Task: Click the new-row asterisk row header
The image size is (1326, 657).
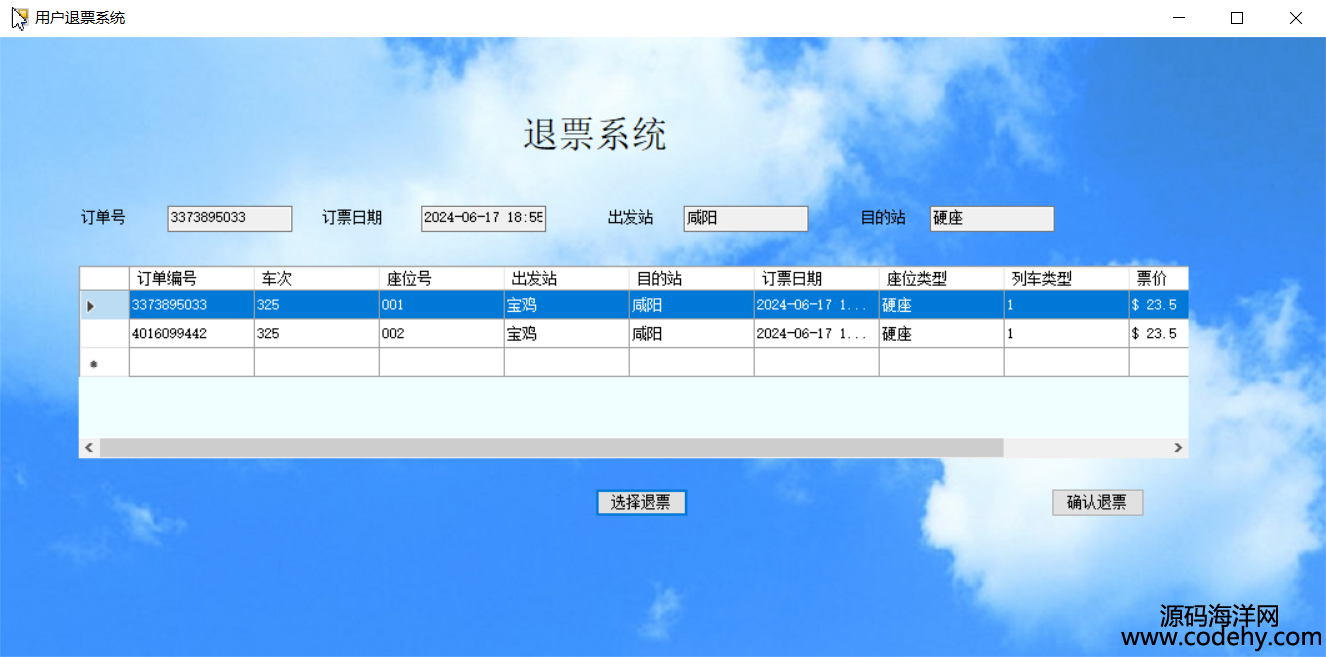Action: [105, 363]
